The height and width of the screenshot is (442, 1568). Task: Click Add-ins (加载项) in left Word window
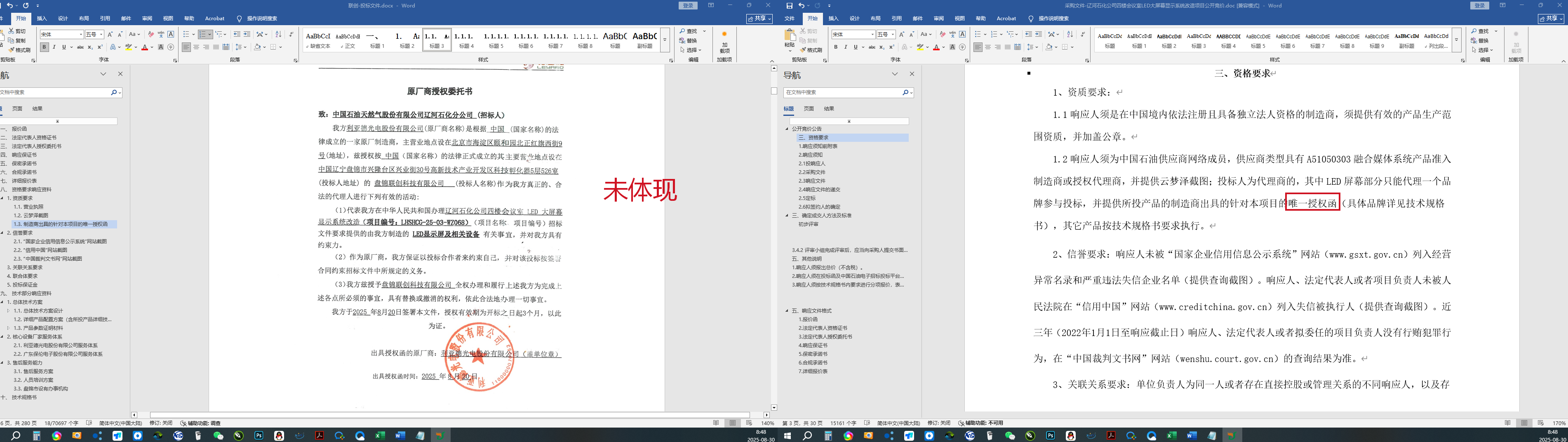click(x=724, y=43)
